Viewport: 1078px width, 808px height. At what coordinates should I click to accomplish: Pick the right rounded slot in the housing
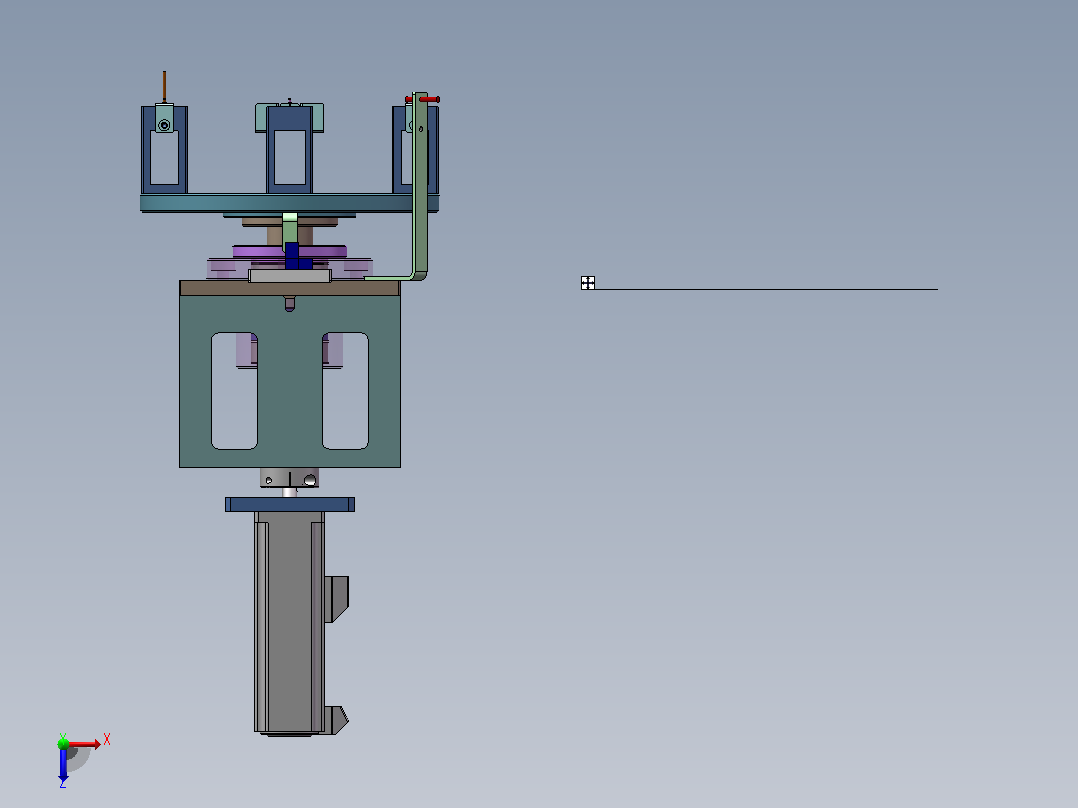tap(345, 391)
